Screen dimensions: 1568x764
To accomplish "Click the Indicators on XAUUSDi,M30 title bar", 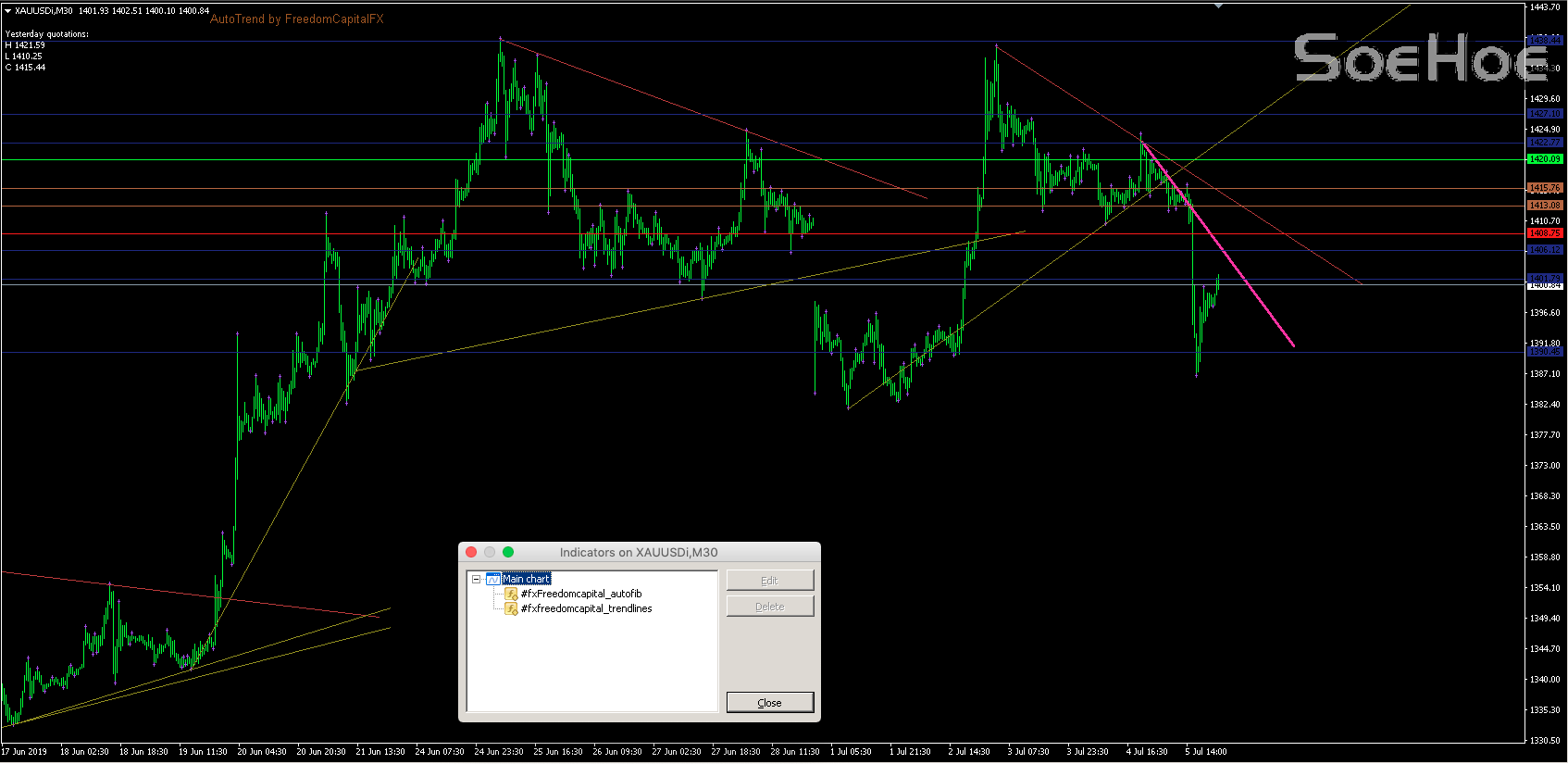I will [x=639, y=552].
